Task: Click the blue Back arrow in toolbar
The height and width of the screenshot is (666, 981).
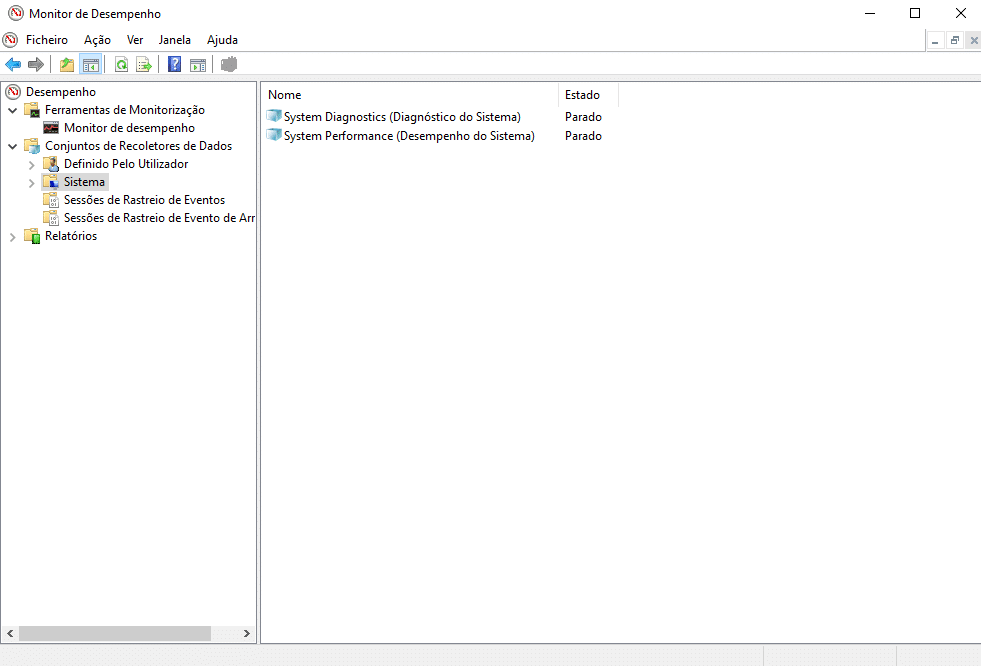Action: tap(13, 65)
